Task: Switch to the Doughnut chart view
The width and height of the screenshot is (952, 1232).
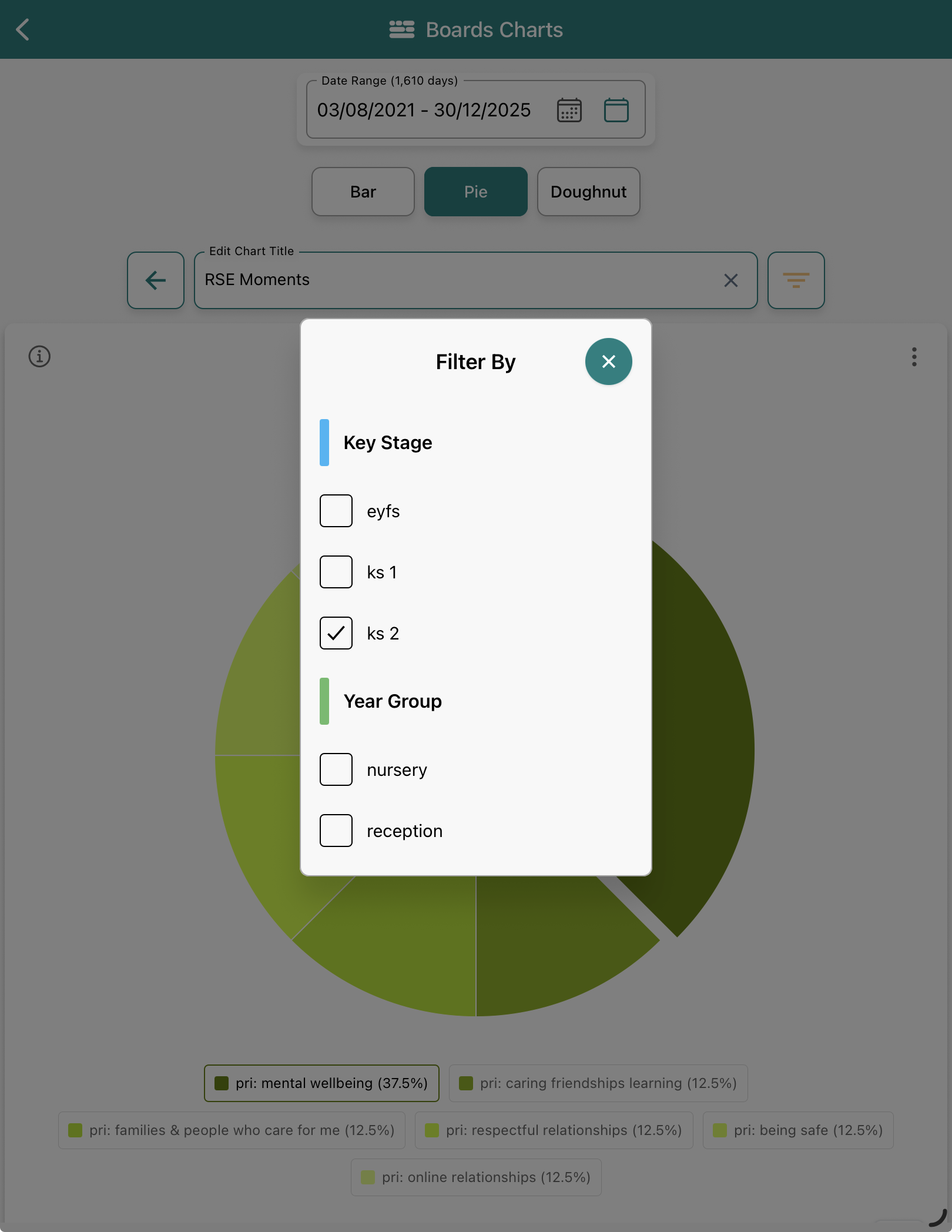Action: 588,192
